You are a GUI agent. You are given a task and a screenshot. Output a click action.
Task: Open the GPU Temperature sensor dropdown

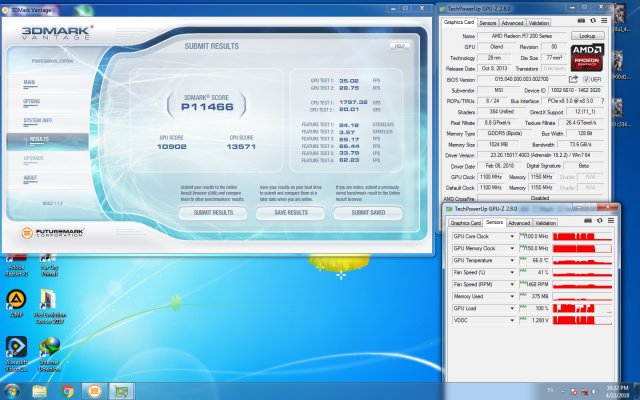[x=514, y=260]
